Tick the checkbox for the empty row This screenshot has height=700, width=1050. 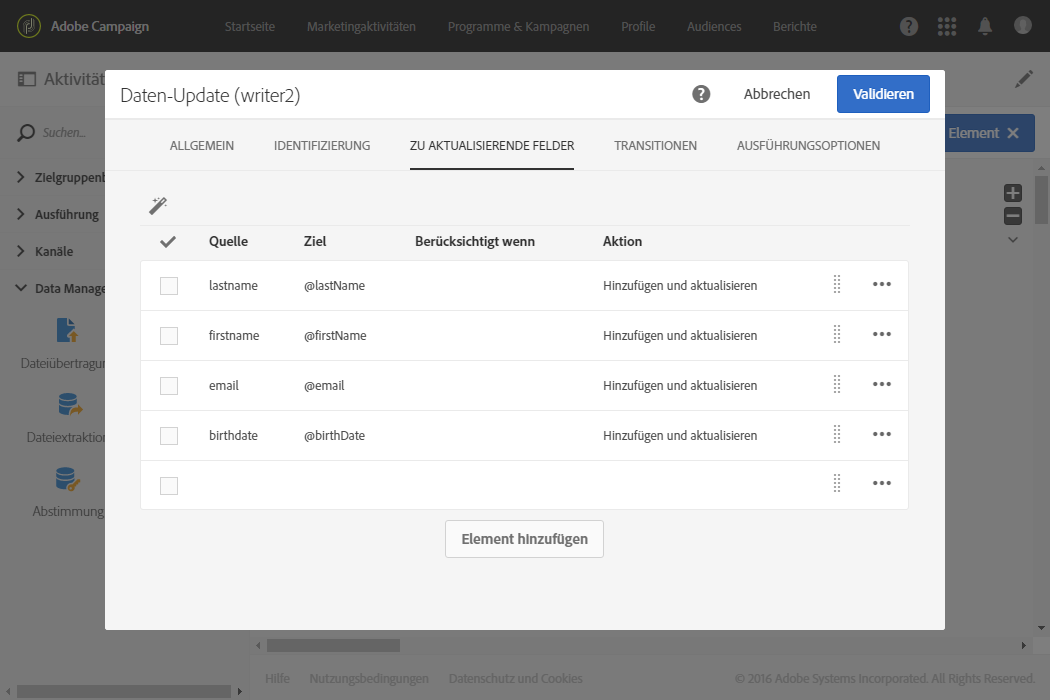click(169, 486)
